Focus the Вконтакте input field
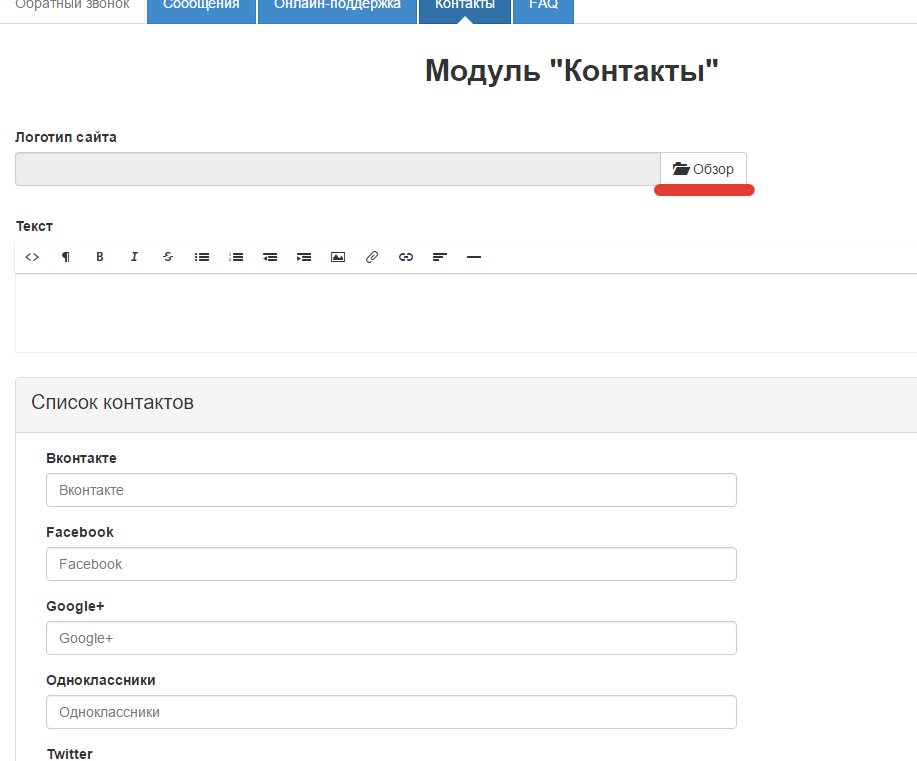This screenshot has width=917, height=761. tap(391, 490)
